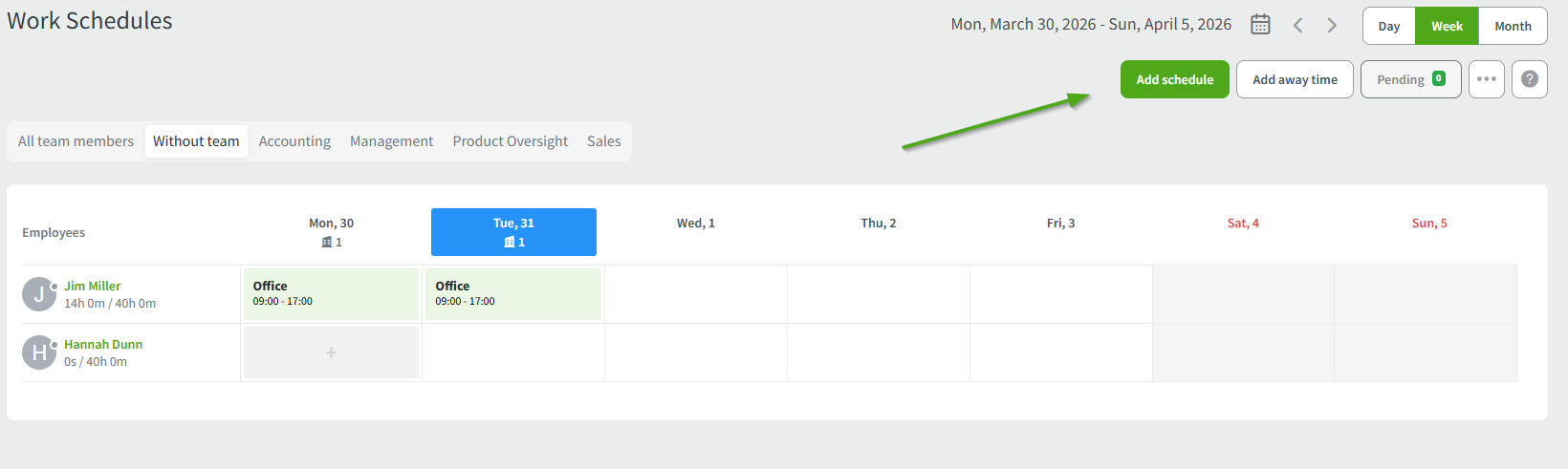Add shift for Hannah Dunn on Monday
Screen dimensions: 1568x469
pyautogui.click(x=331, y=352)
